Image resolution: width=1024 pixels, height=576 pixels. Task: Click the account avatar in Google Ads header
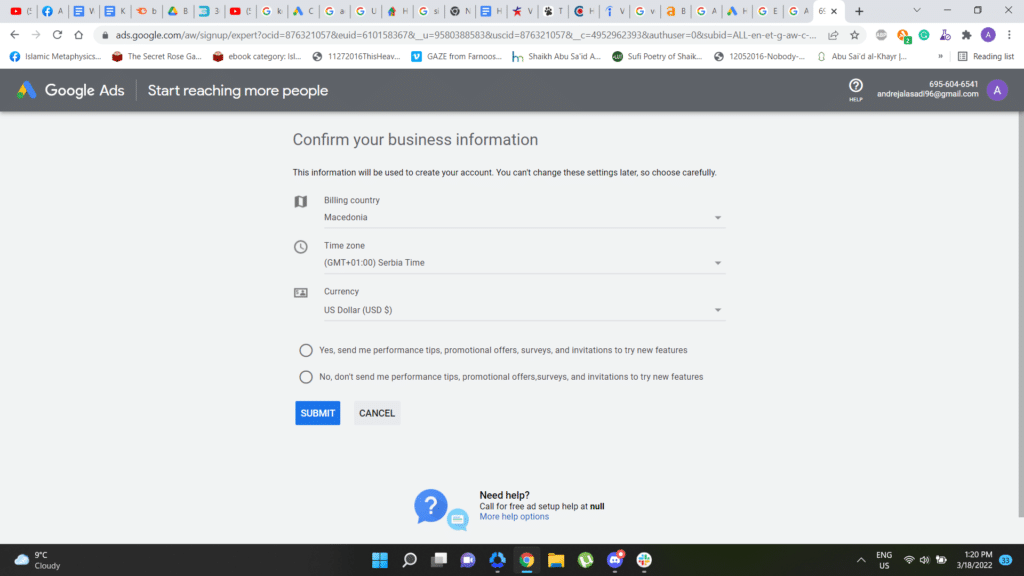coord(996,90)
